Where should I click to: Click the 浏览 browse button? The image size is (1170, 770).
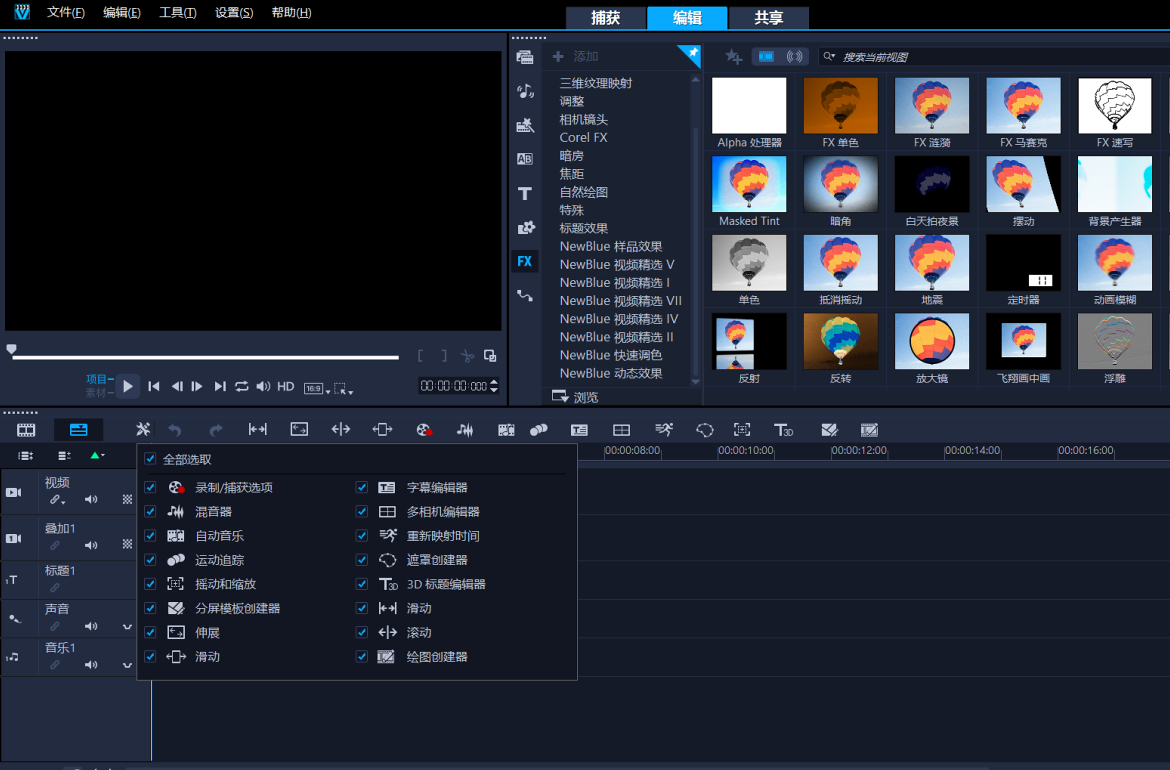coord(575,397)
